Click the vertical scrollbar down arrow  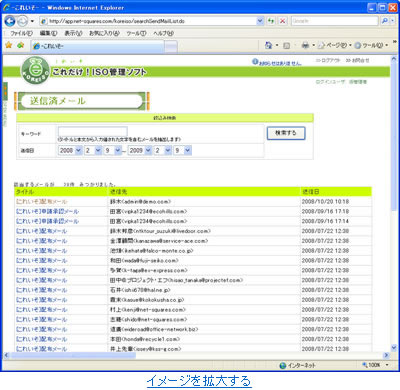pos(394,348)
